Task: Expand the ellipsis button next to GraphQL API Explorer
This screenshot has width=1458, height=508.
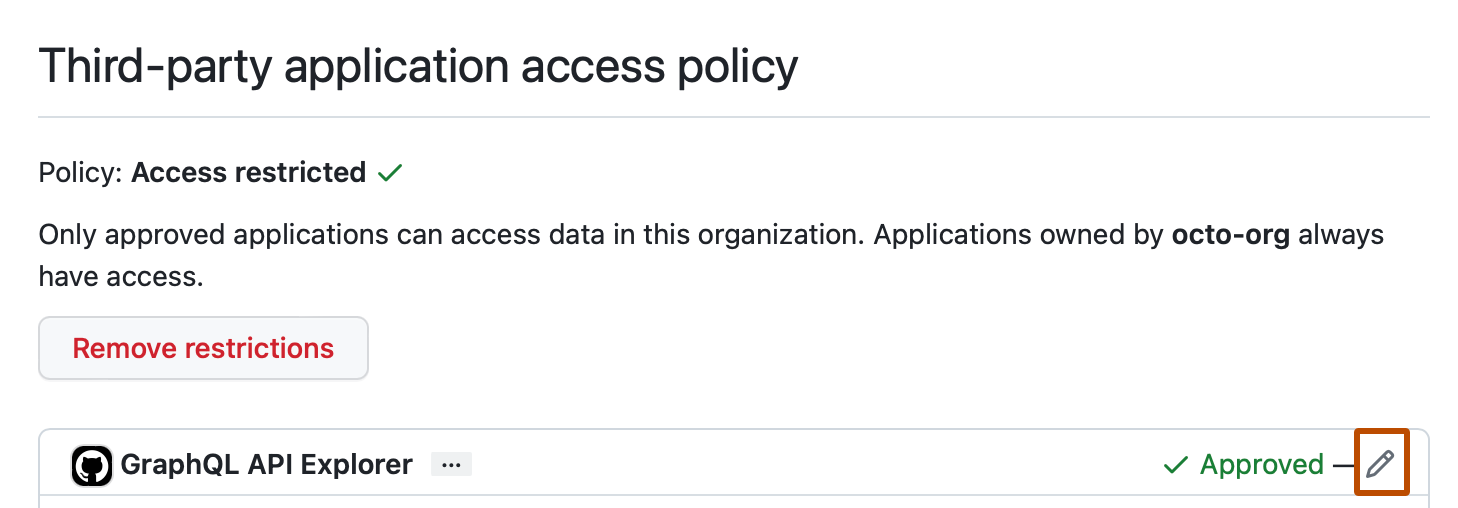Action: (x=451, y=465)
